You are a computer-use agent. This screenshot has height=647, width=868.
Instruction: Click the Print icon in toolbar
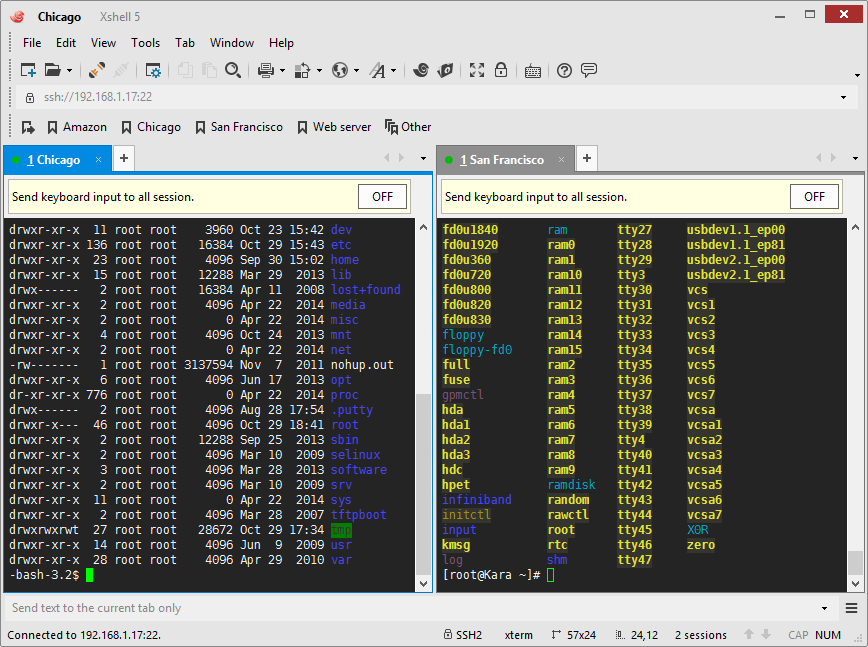265,70
